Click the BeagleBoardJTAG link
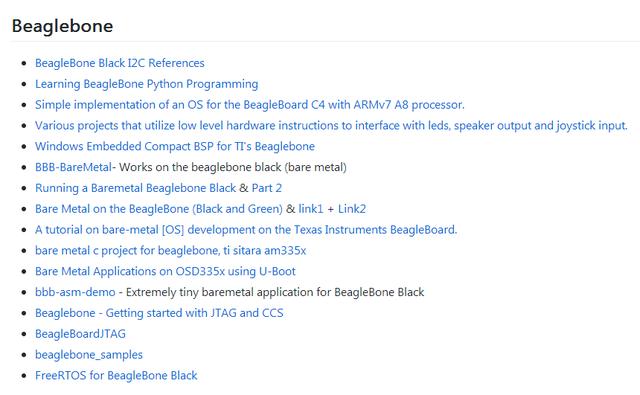The height and width of the screenshot is (395, 640). point(80,334)
